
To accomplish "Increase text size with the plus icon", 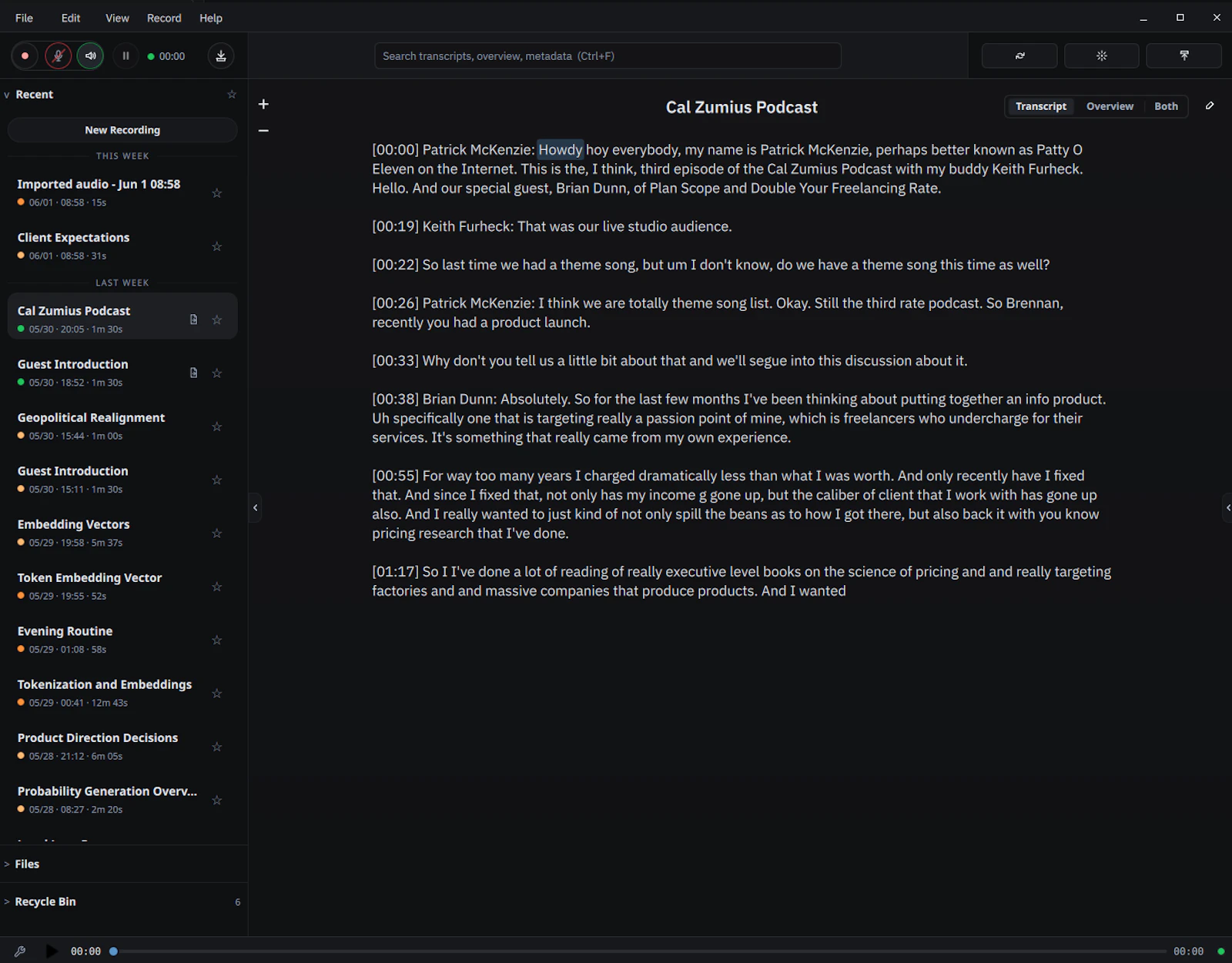I will [x=263, y=104].
